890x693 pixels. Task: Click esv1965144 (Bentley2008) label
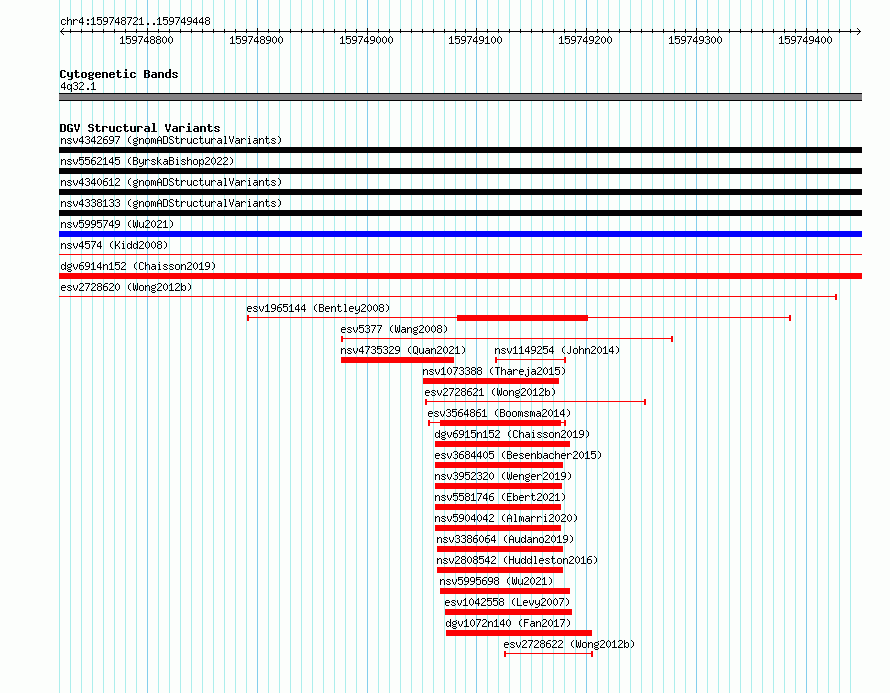(x=318, y=308)
